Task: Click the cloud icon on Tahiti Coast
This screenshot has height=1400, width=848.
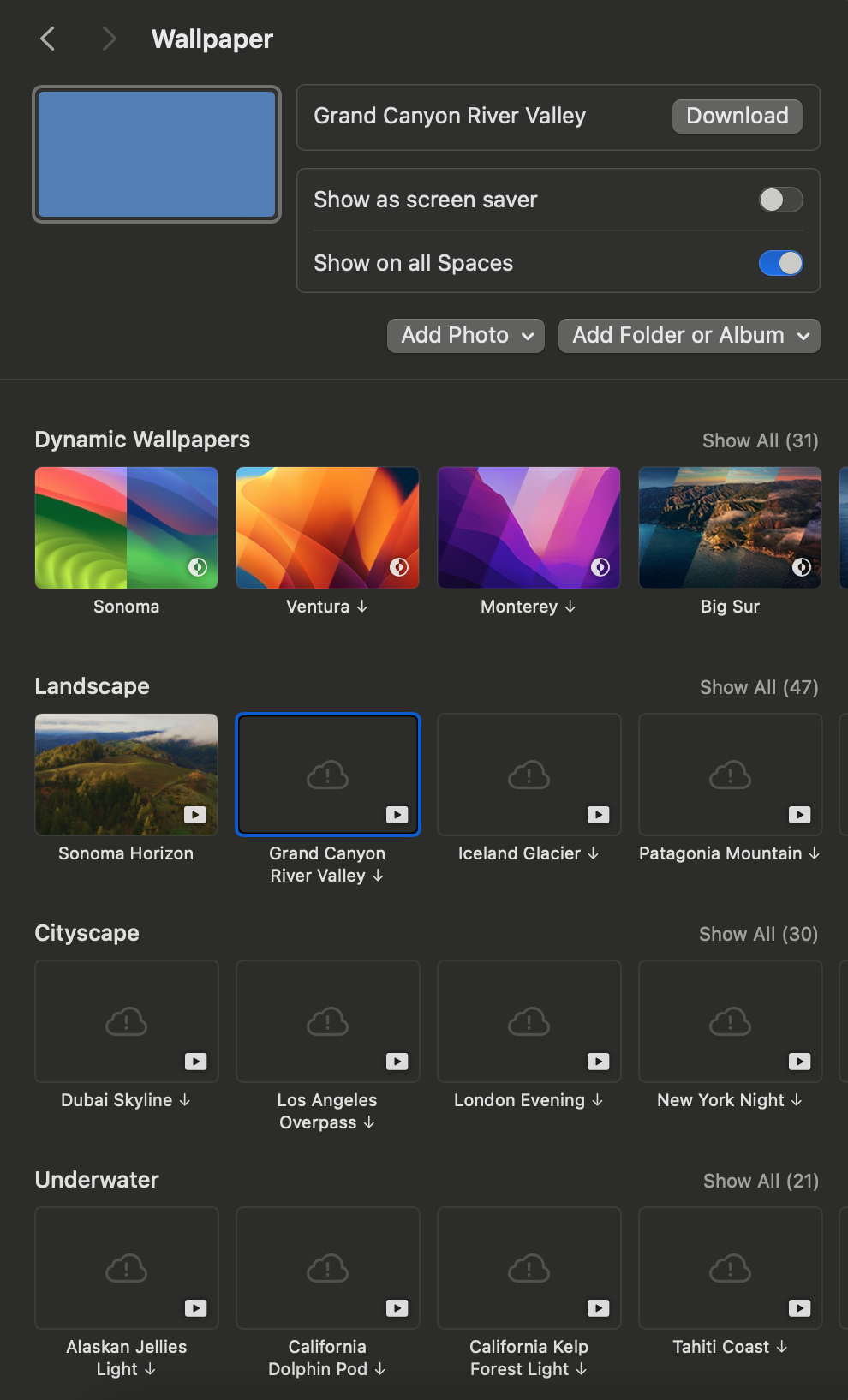Action: coord(730,1269)
